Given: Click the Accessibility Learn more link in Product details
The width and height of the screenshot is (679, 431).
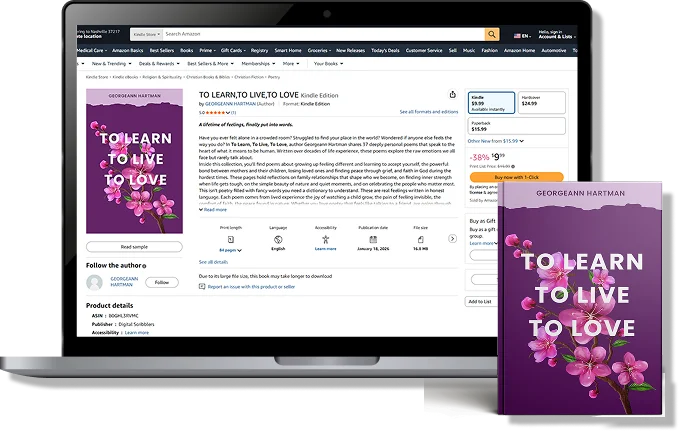Looking at the screenshot, I should [136, 333].
